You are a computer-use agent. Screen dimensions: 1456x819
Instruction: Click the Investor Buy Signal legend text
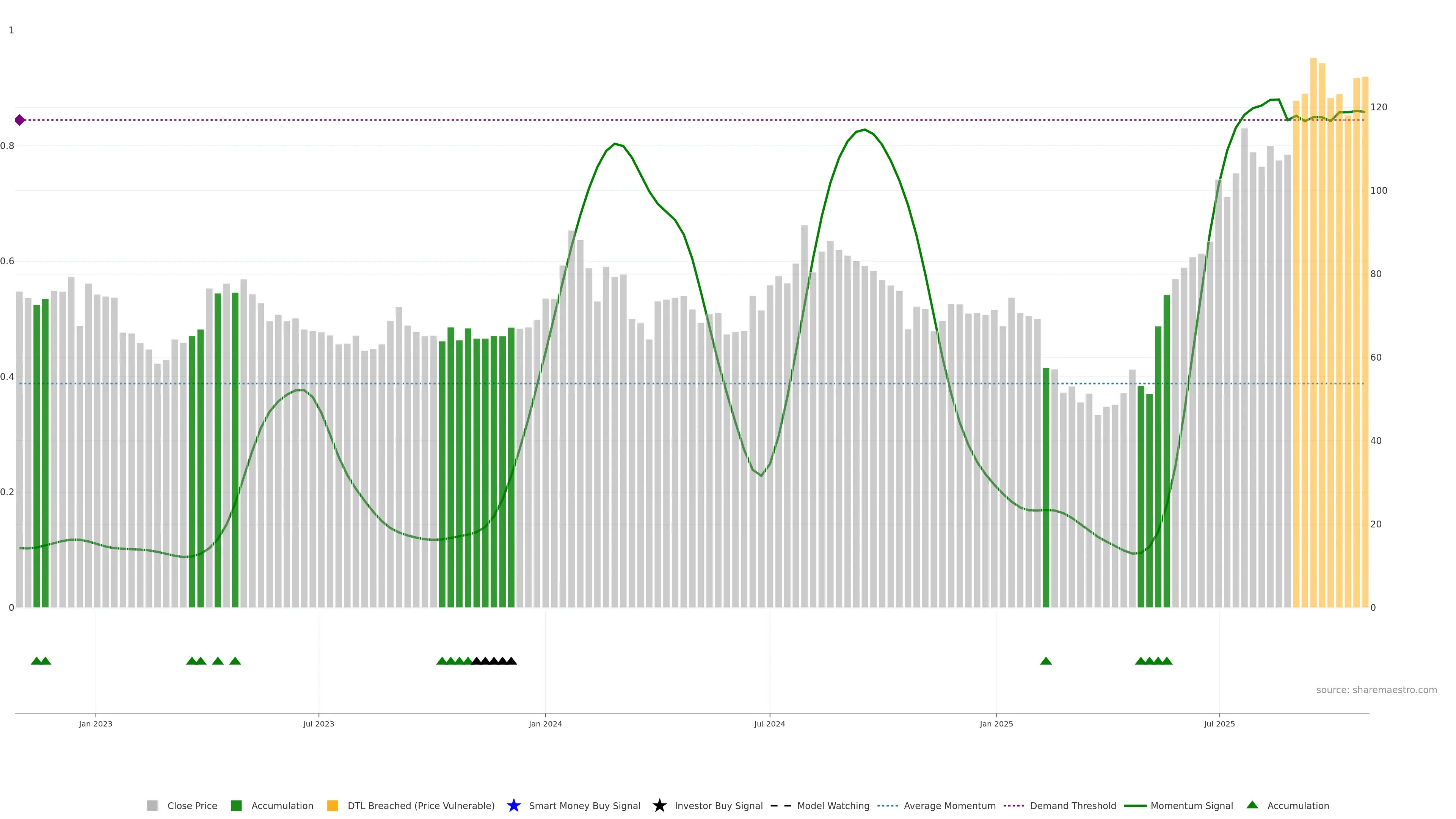pyautogui.click(x=719, y=805)
